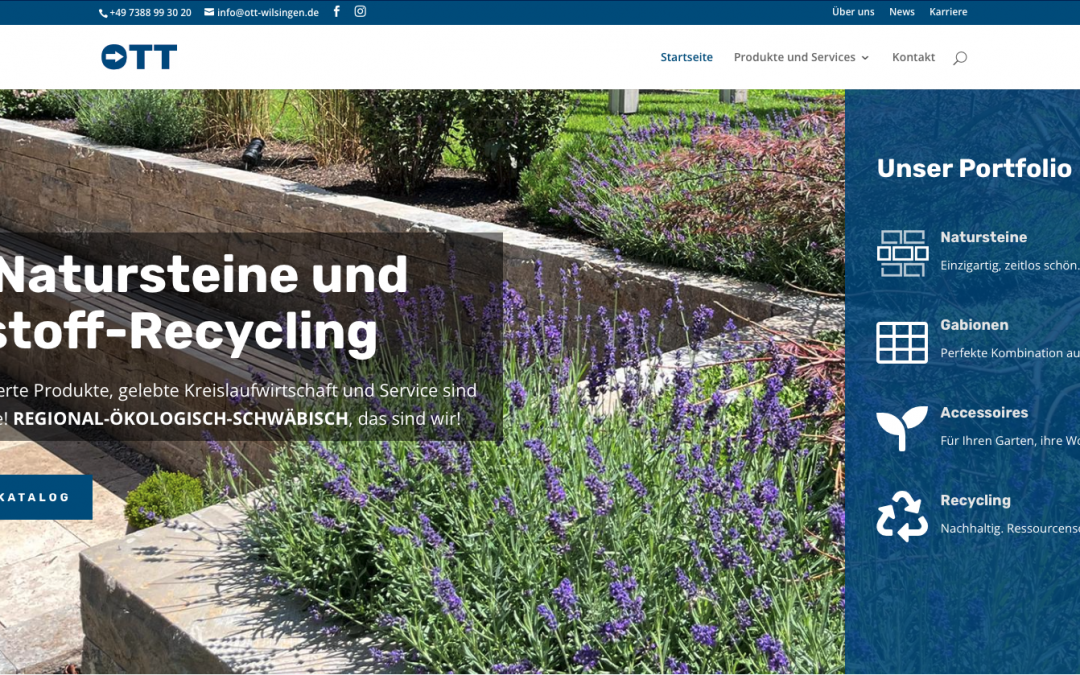Expand the Produkte und Services dropdown
This screenshot has height=675, width=1080.
[801, 57]
